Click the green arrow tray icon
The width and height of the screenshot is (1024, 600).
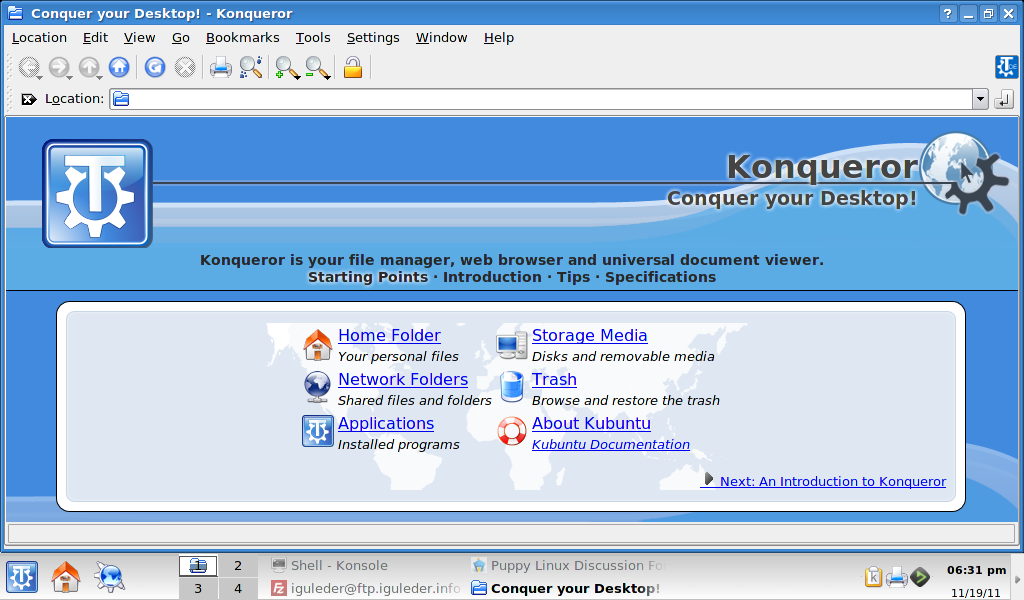point(920,576)
